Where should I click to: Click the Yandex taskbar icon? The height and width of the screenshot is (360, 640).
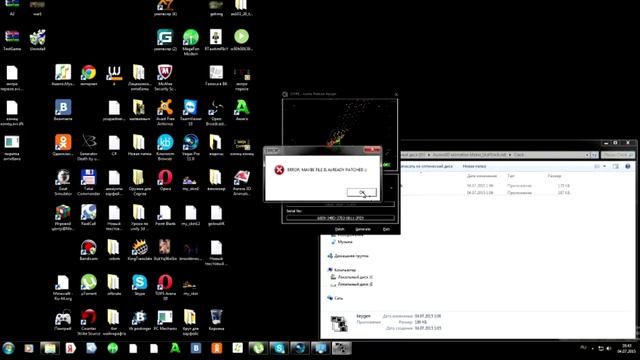(71, 348)
